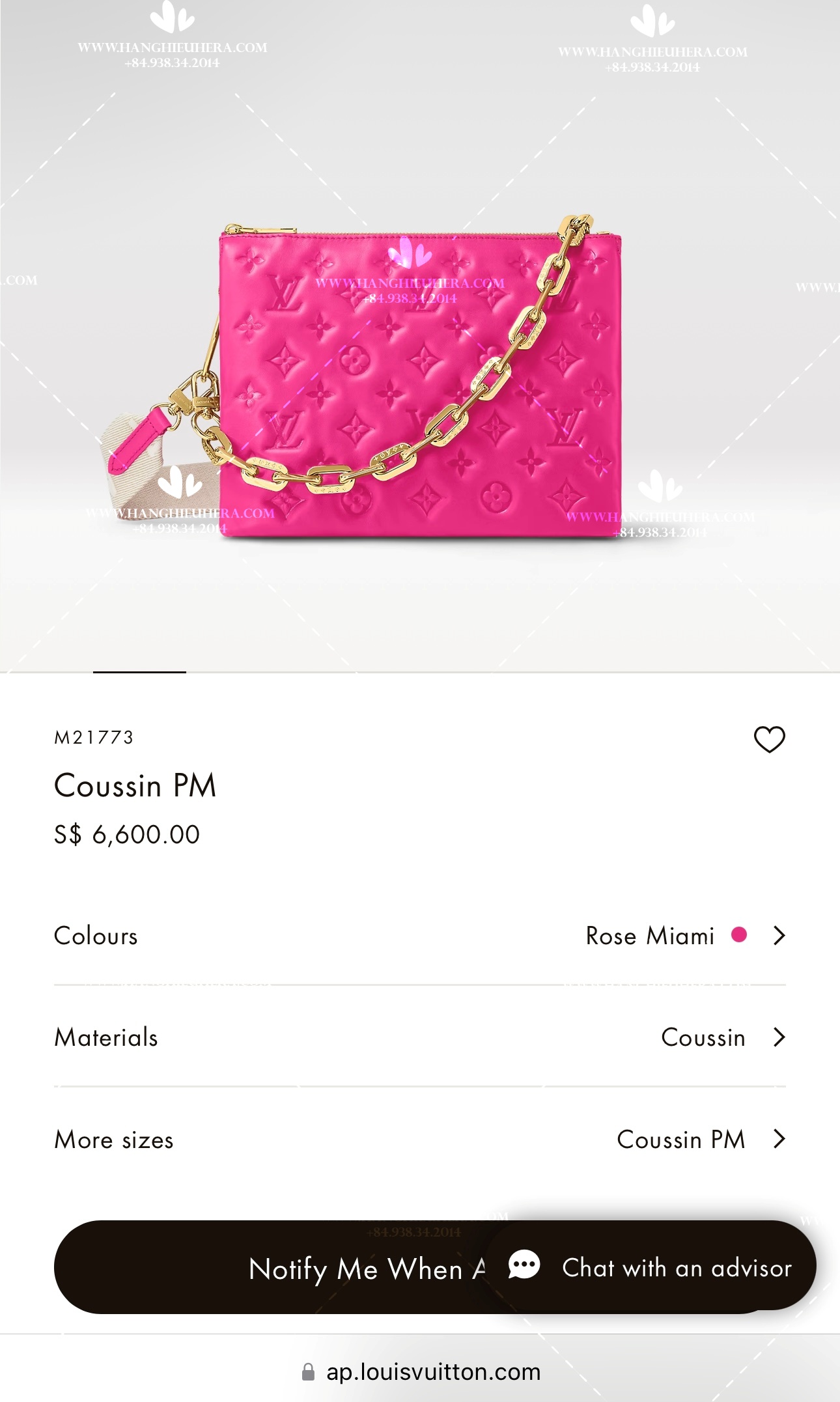
Task: Tap Notify Me When Available button
Action: pos(273,1267)
